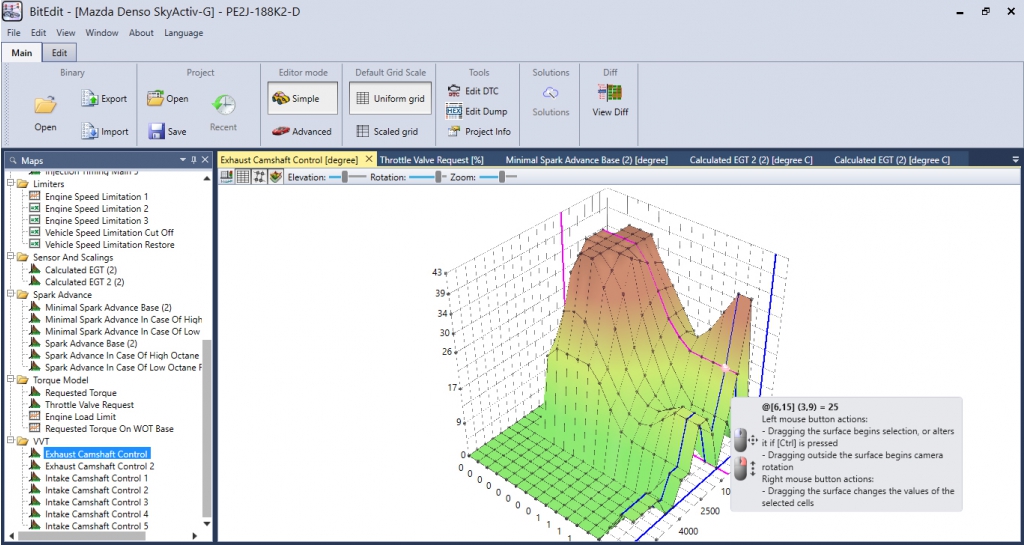Select Exhaust Camshaft Control 2 in tree
The width and height of the screenshot is (1024, 545).
[x=99, y=466]
